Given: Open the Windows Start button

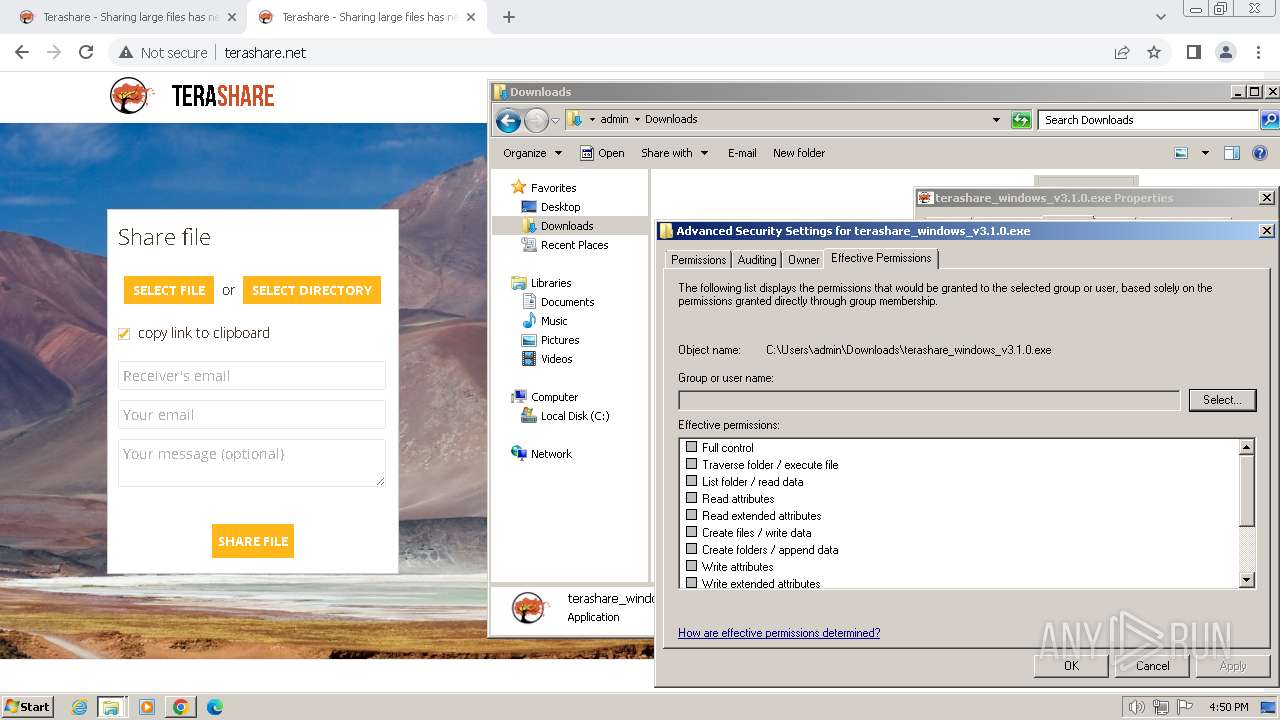Looking at the screenshot, I should pyautogui.click(x=27, y=707).
